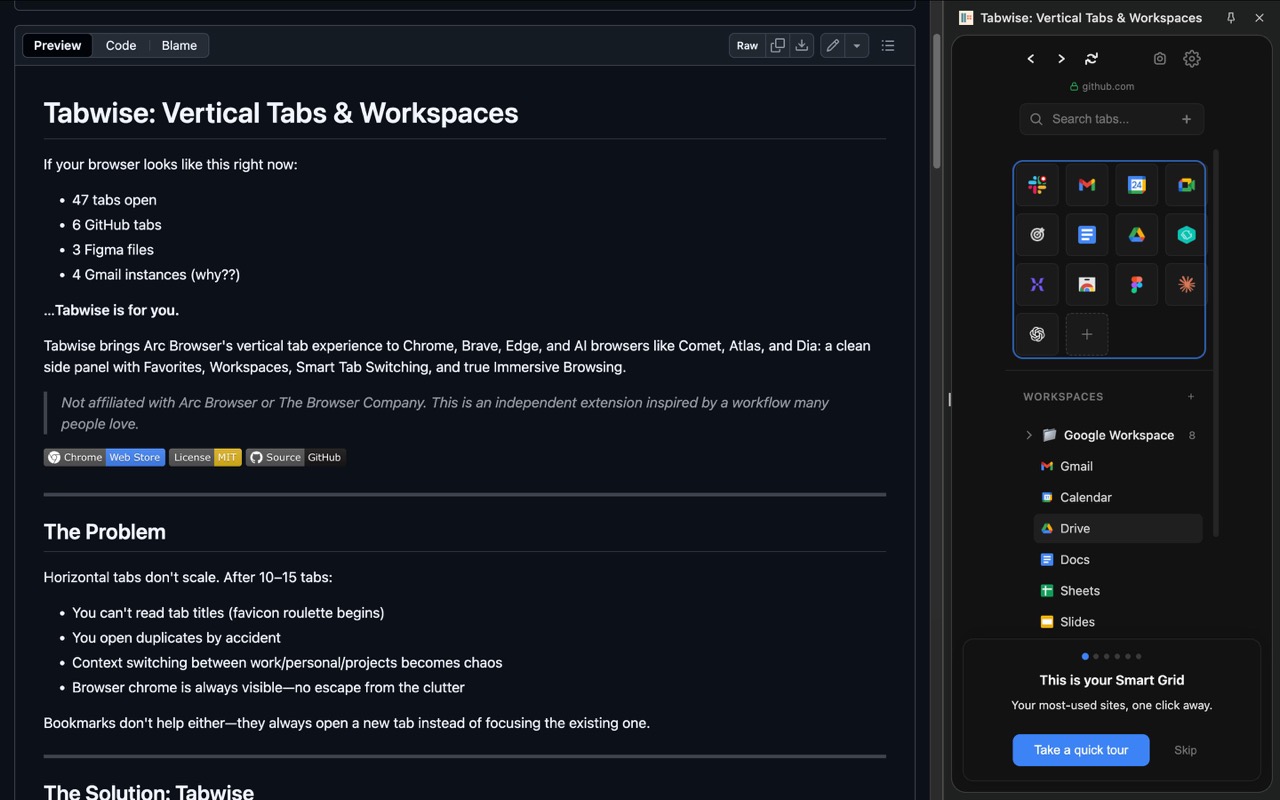This screenshot has width=1280, height=800.
Task: Select Sheets in workspace list
Action: click(1118, 590)
